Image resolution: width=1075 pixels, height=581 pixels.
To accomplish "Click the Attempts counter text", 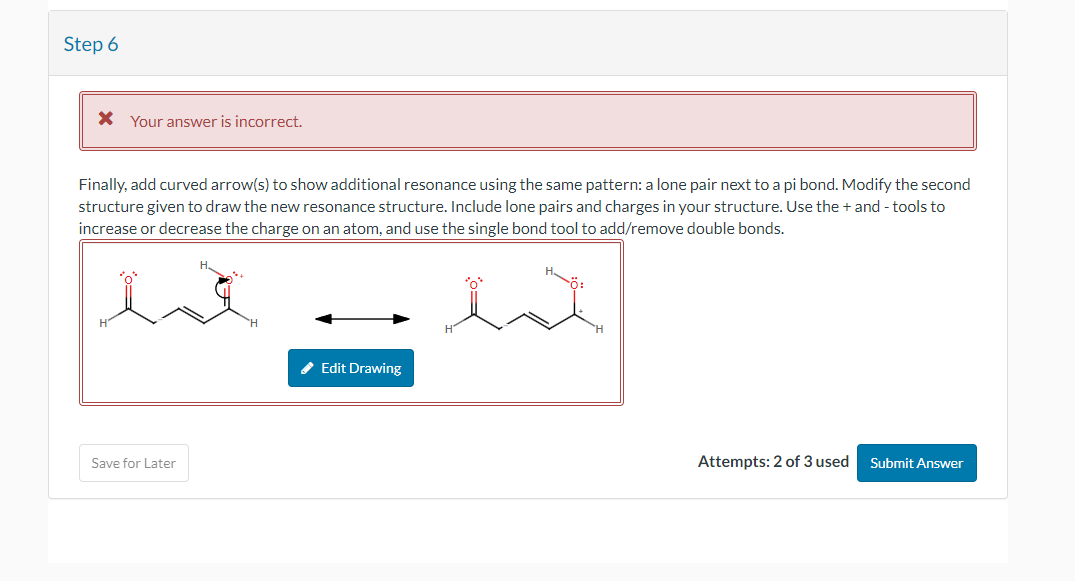I will [771, 461].
